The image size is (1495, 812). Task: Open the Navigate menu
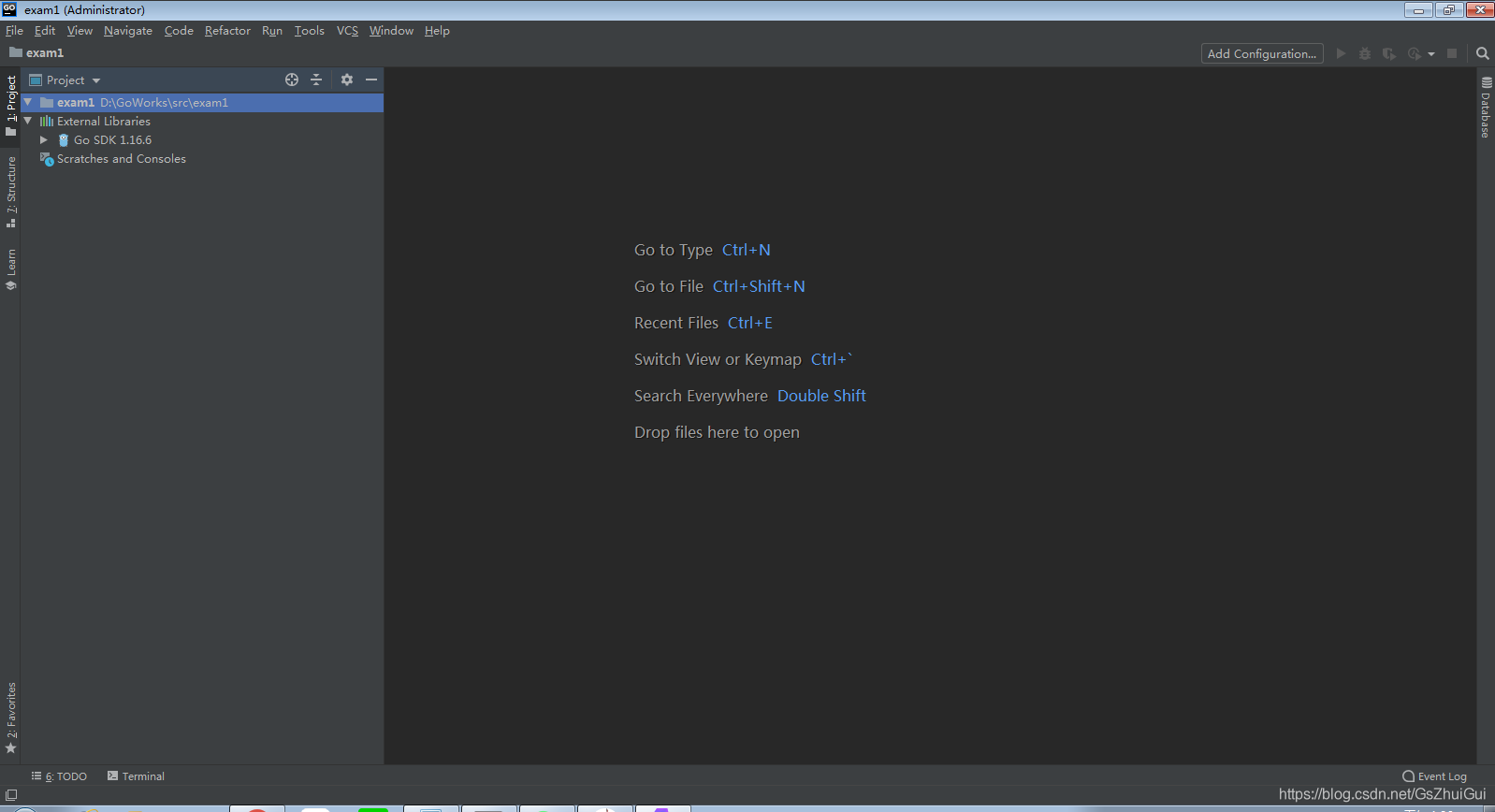click(128, 31)
